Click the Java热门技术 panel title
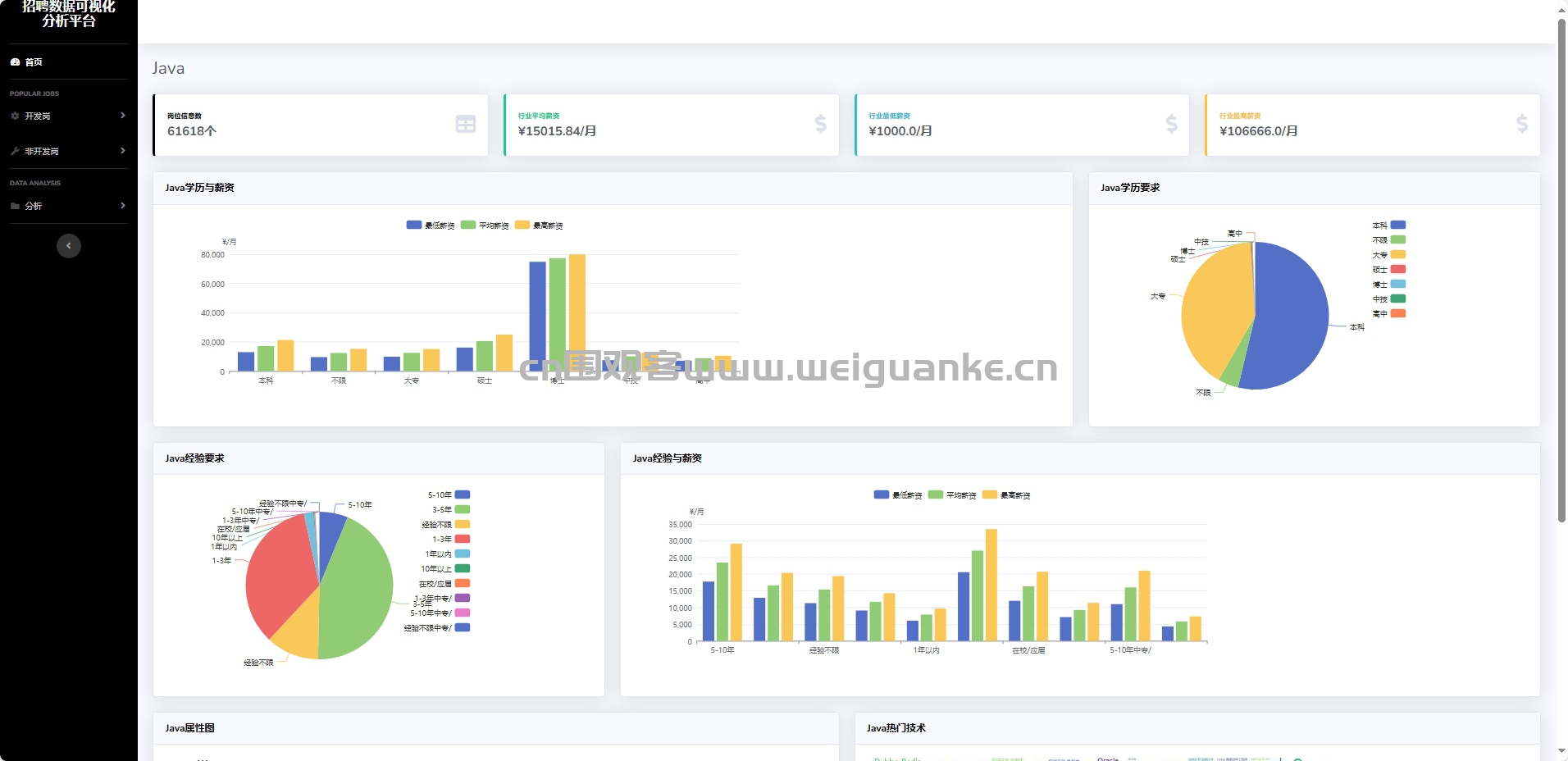Image resolution: width=1568 pixels, height=761 pixels. 896,728
